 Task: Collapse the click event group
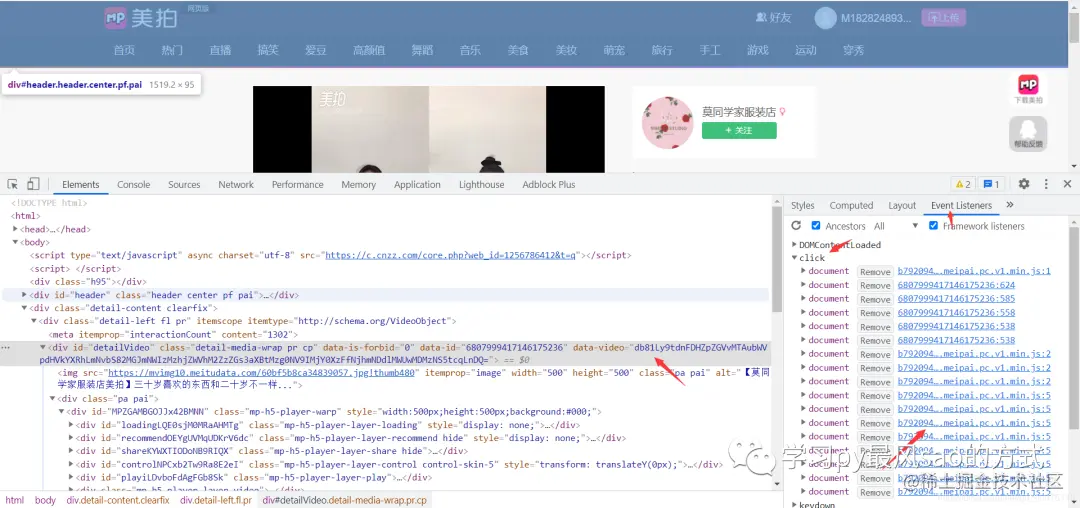pyautogui.click(x=795, y=258)
